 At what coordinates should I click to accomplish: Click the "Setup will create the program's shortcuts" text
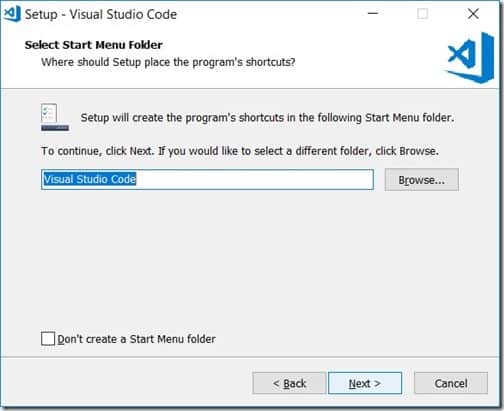point(267,118)
